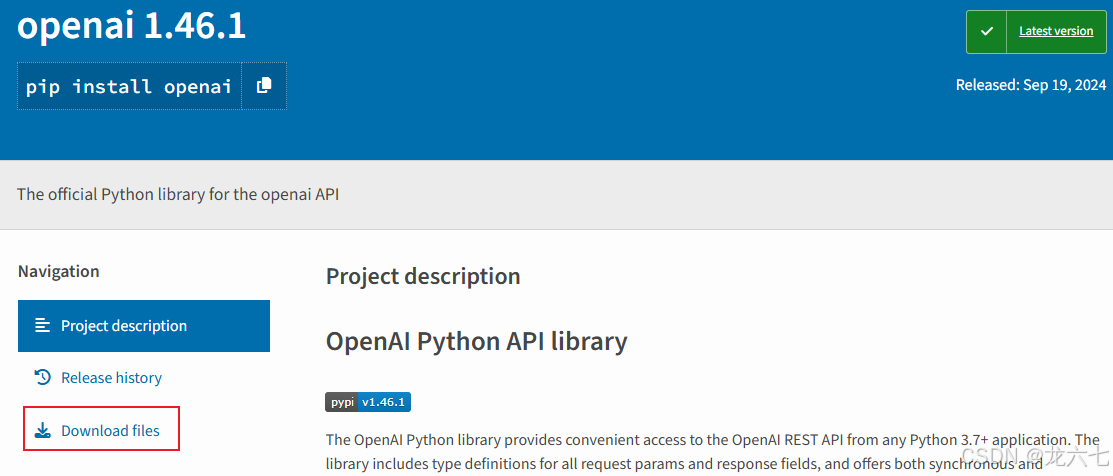The height and width of the screenshot is (476, 1113).
Task: Click the green checkmark on Latest version
Action: (986, 32)
